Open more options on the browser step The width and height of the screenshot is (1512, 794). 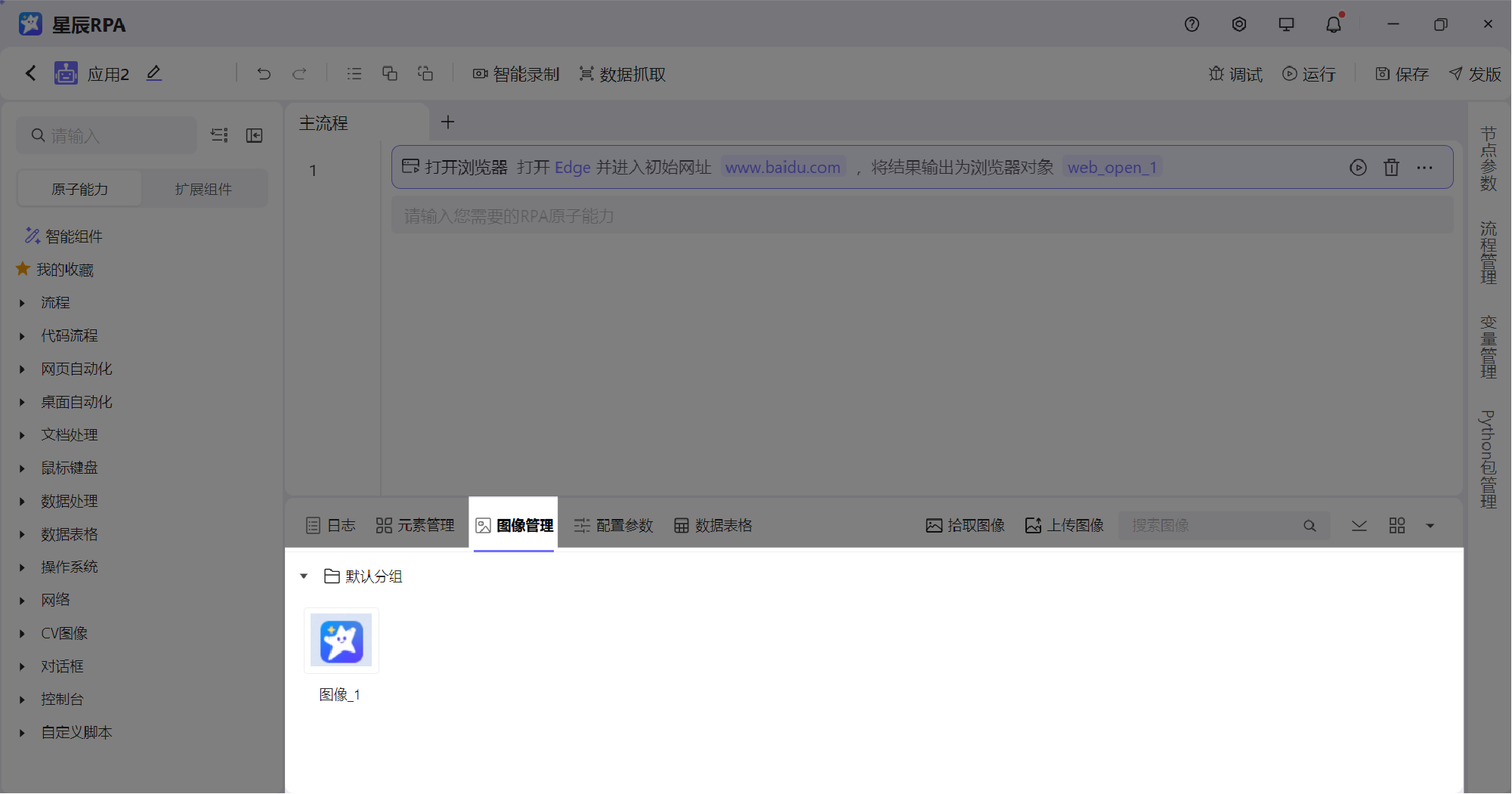click(1425, 168)
